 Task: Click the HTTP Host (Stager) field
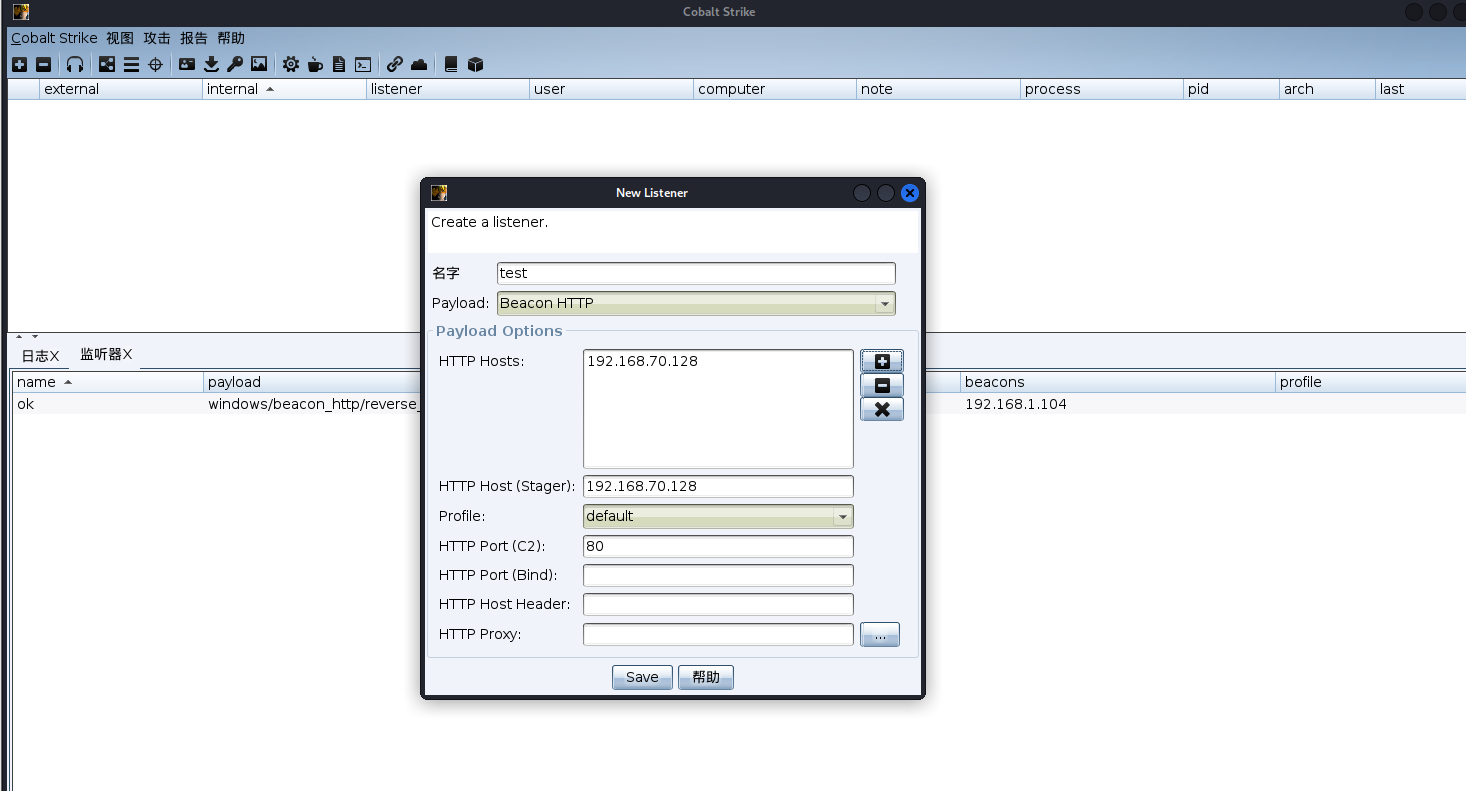718,486
